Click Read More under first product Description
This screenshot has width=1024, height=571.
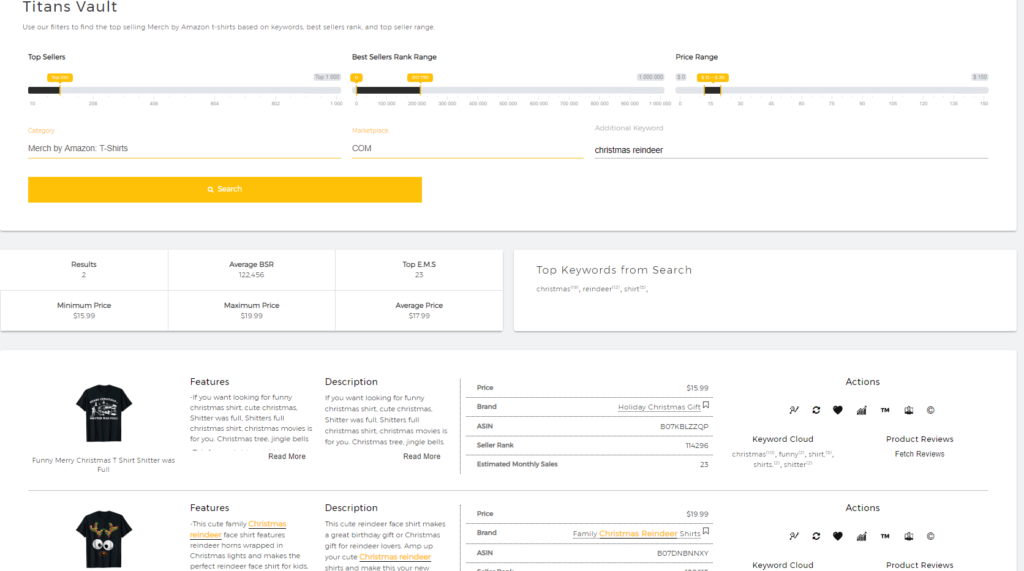[x=421, y=457]
